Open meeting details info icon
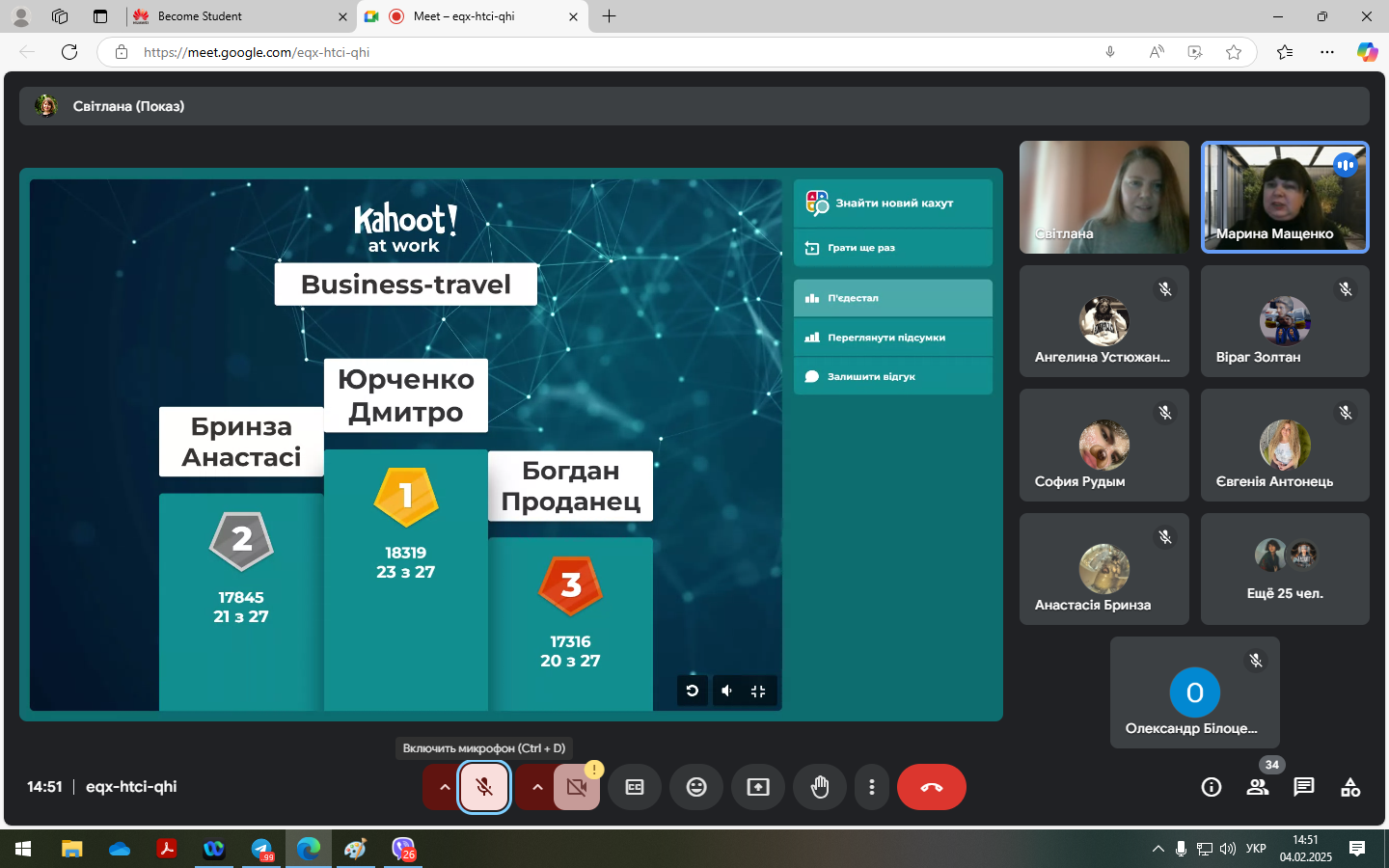Screen dimensions: 1389x868 [x=1212, y=787]
